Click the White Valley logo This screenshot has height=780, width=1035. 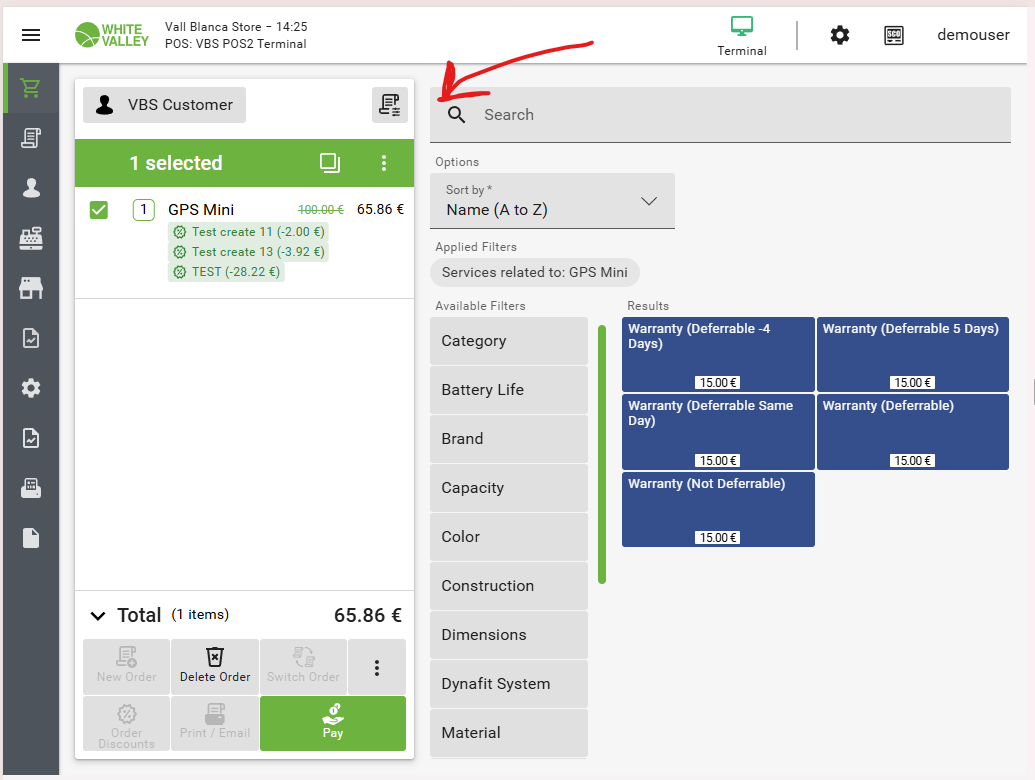coord(112,35)
